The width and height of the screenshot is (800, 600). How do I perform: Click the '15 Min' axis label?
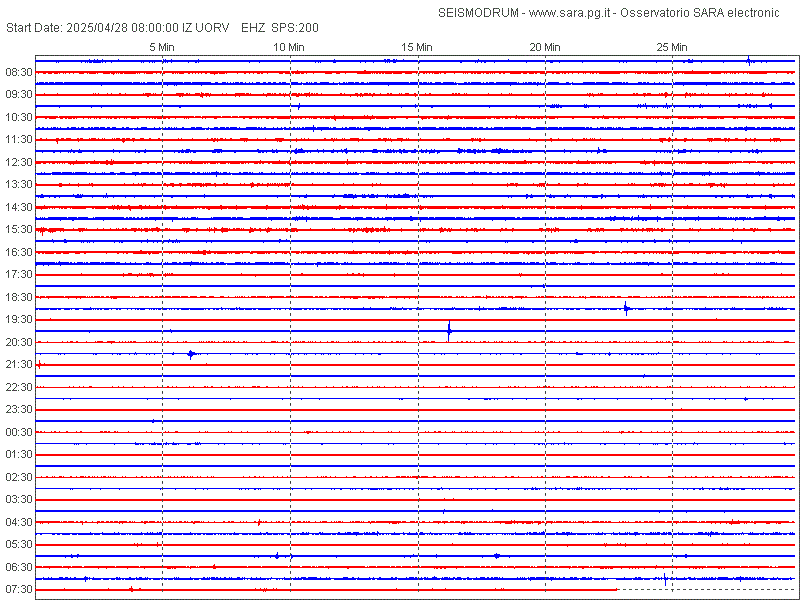(417, 47)
